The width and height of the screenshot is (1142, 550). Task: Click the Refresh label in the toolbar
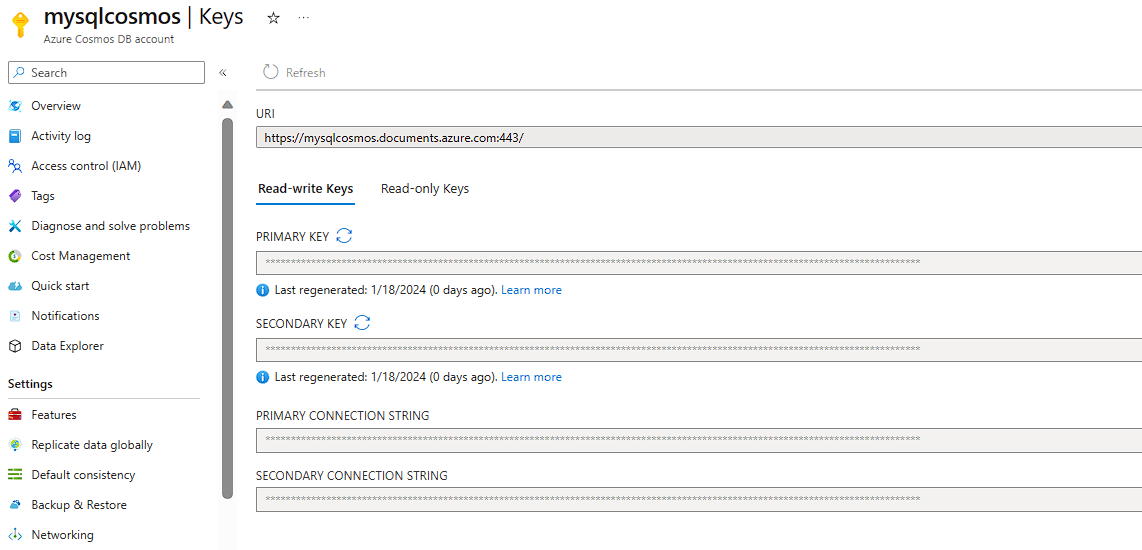[306, 73]
